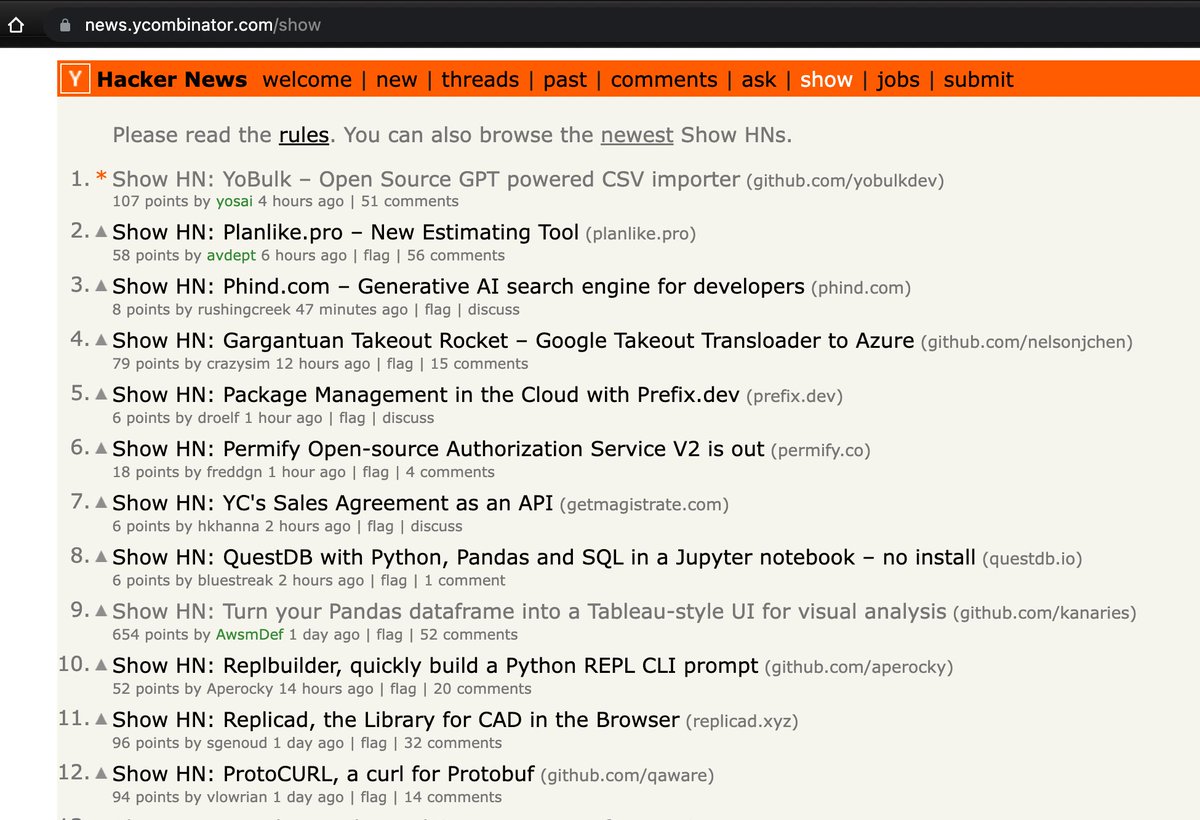
Task: Upvote the Replicad story
Action: [101, 719]
